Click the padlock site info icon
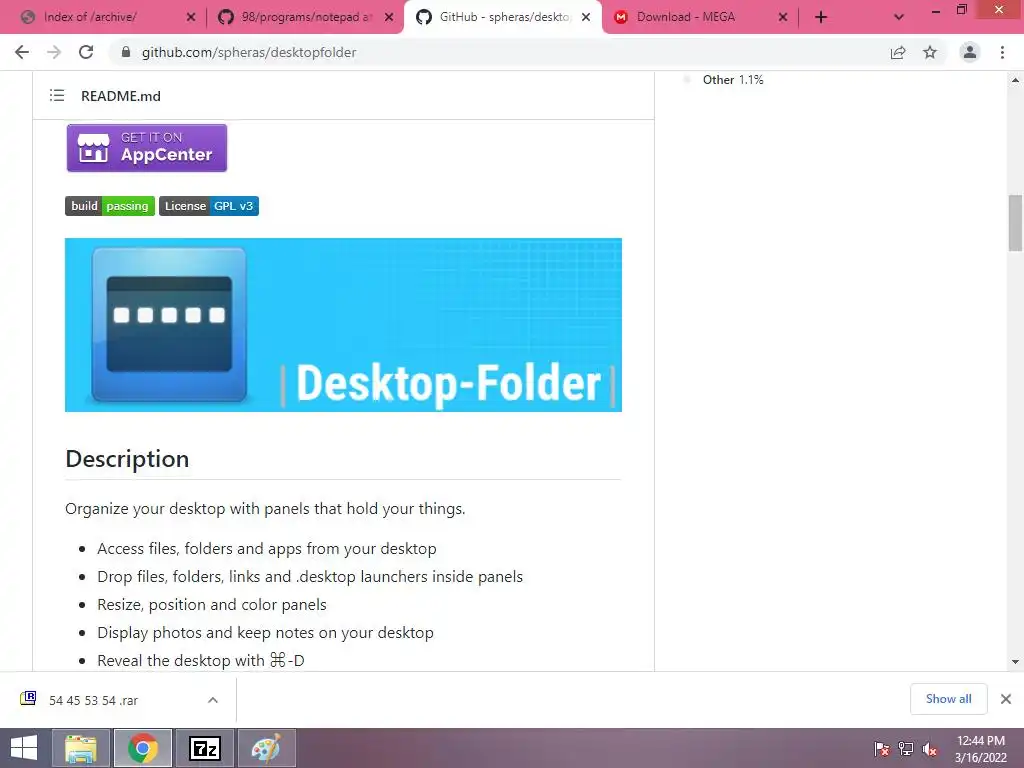 point(126,52)
